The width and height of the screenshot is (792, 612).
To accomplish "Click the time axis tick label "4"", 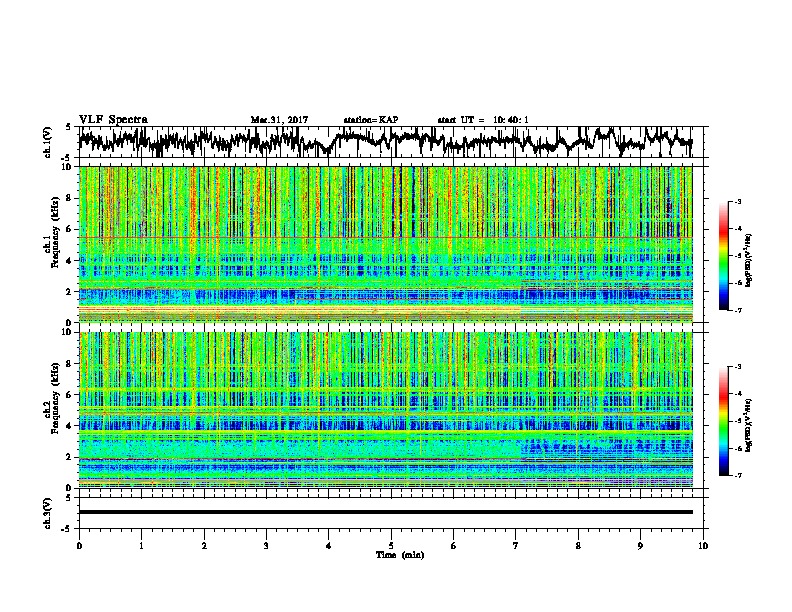I will click(328, 546).
